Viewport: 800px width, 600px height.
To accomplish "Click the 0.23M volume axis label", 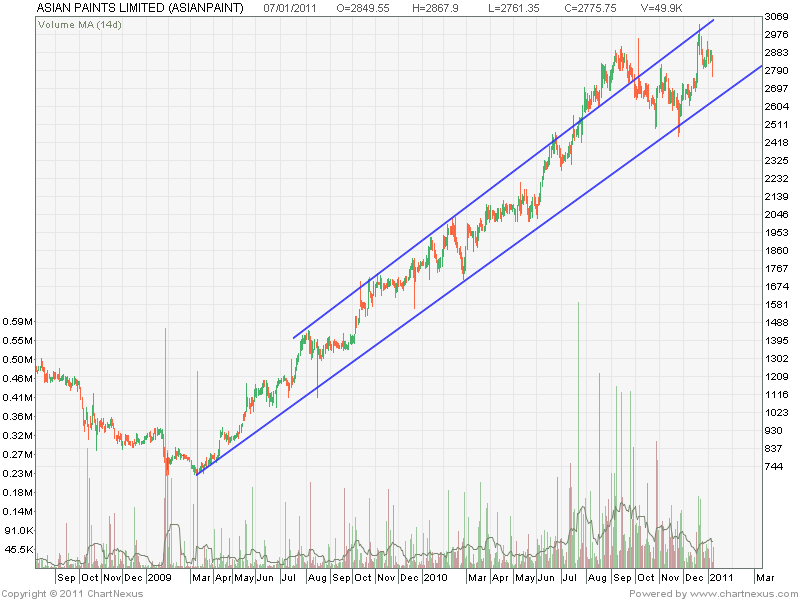I will point(18,473).
